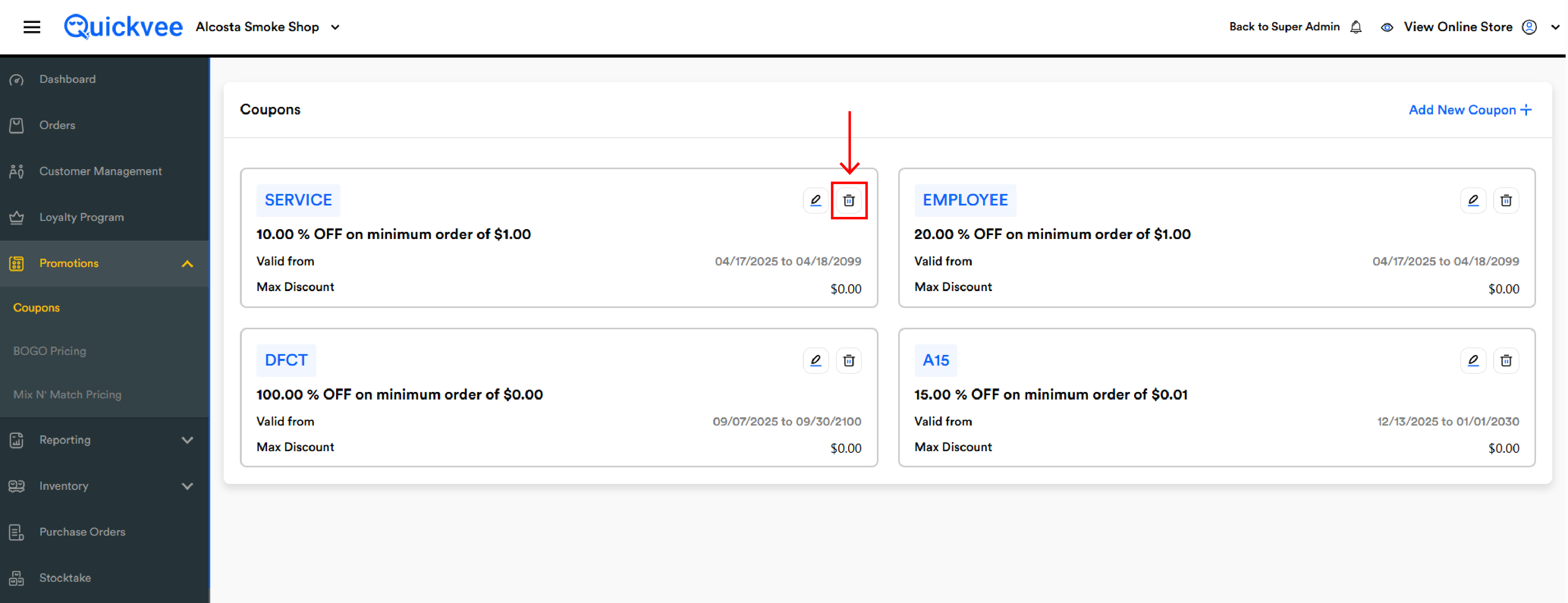
Task: Delete the DFCT coupon with trash icon
Action: [848, 361]
